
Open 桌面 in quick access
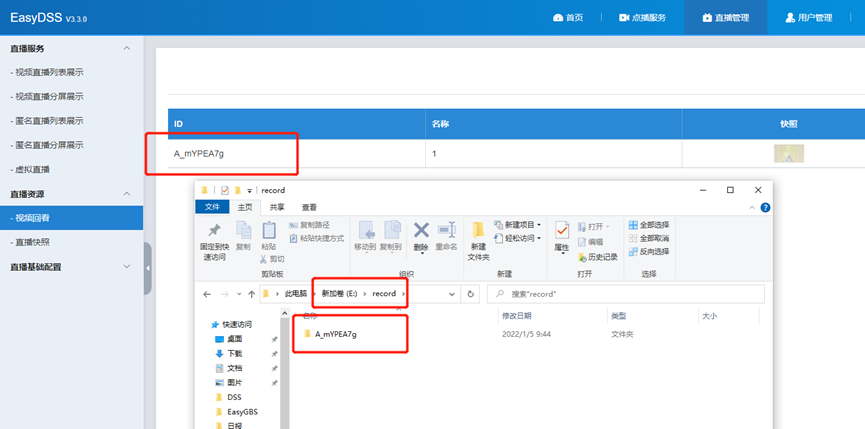pyautogui.click(x=234, y=339)
